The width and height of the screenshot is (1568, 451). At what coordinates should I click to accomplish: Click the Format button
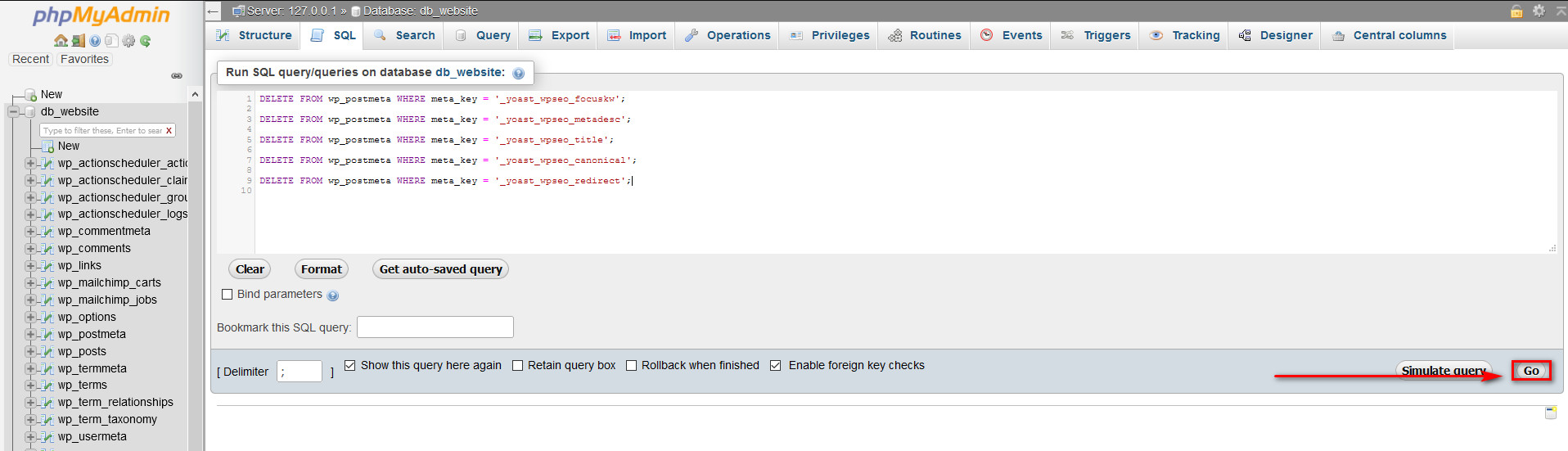pyautogui.click(x=322, y=269)
